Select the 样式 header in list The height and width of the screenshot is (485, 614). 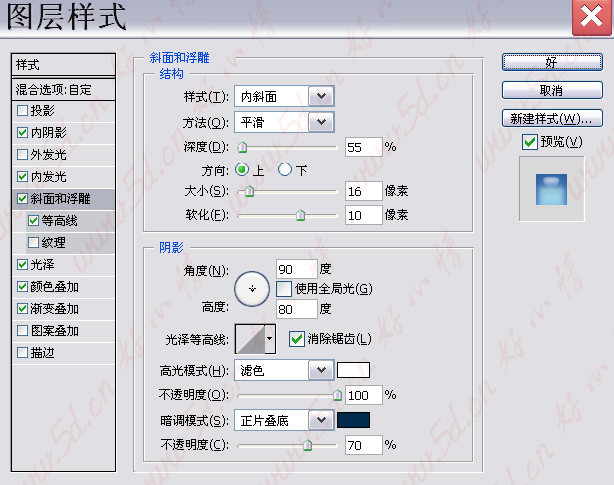pyautogui.click(x=63, y=65)
